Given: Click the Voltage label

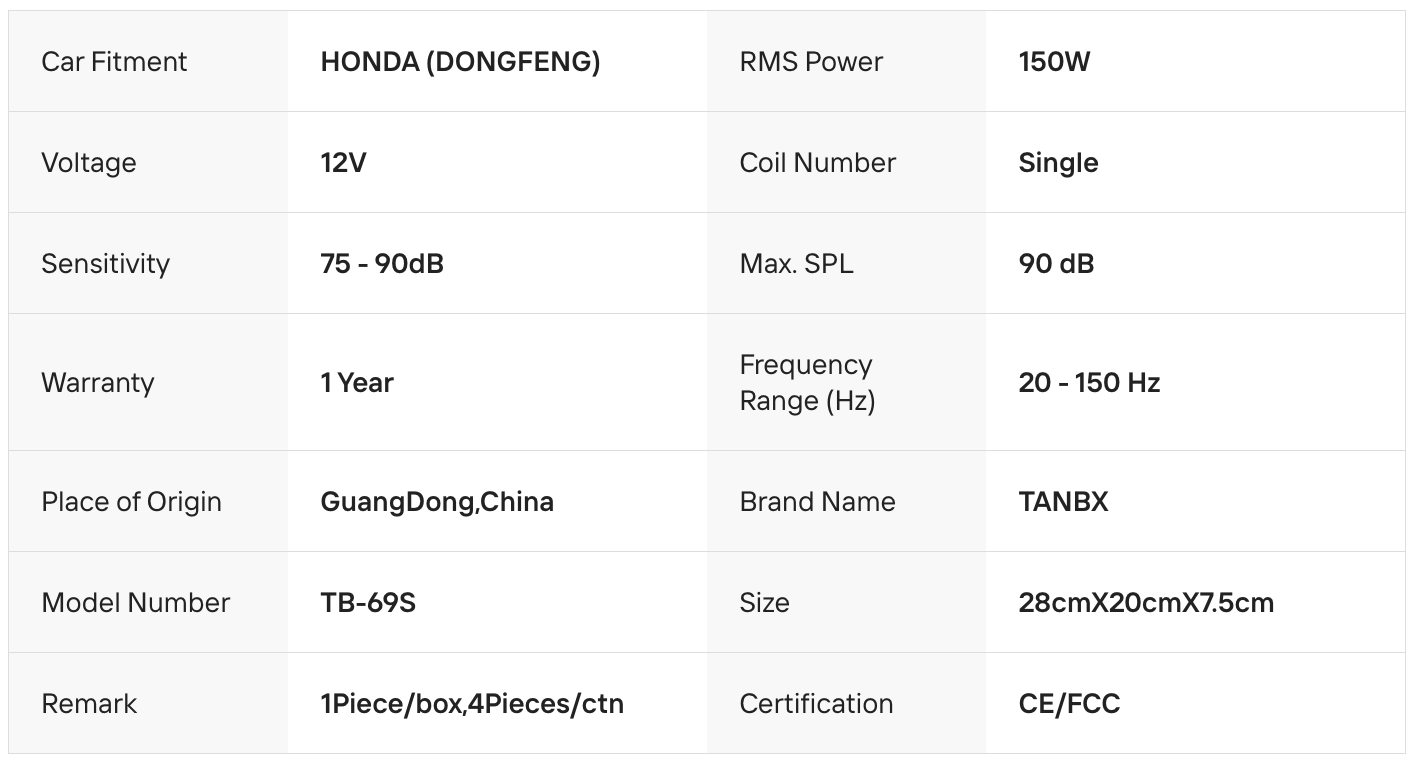Looking at the screenshot, I should coord(89,163).
